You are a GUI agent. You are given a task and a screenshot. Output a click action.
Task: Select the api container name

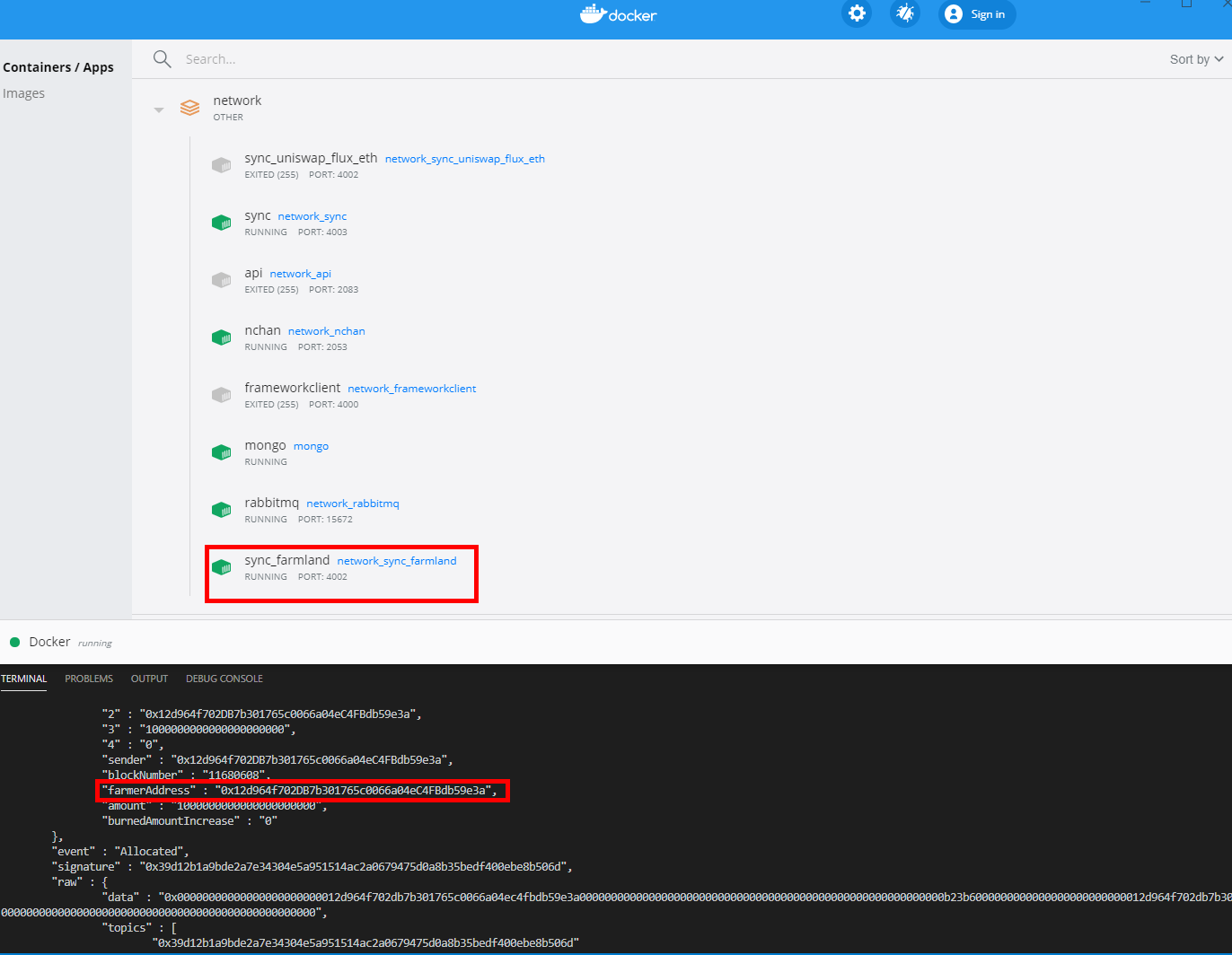tap(253, 273)
